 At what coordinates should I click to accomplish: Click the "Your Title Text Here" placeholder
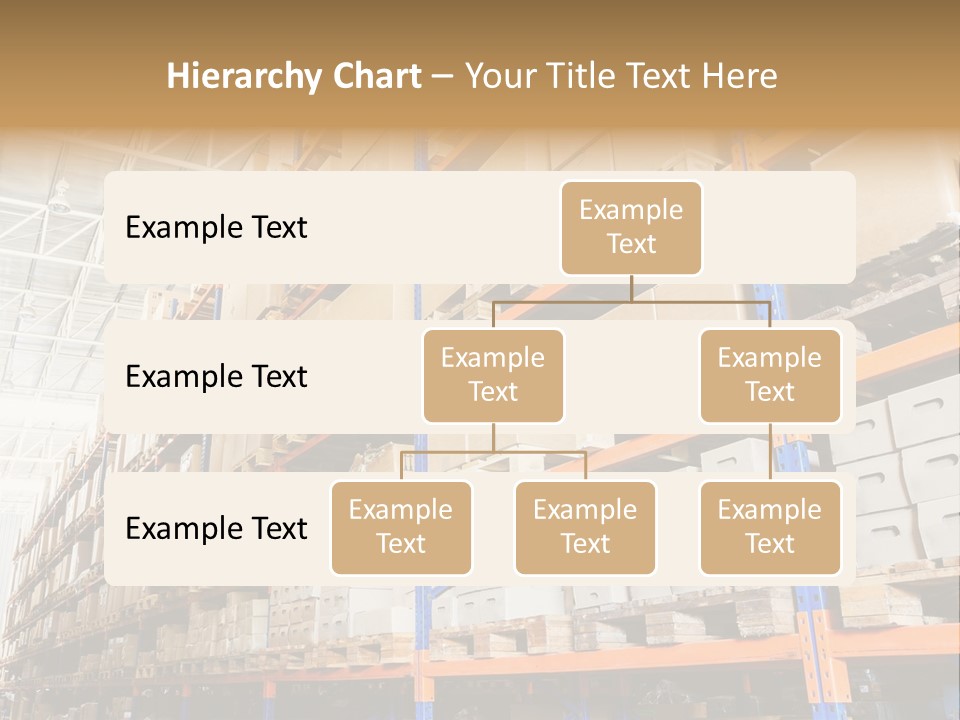coord(621,76)
